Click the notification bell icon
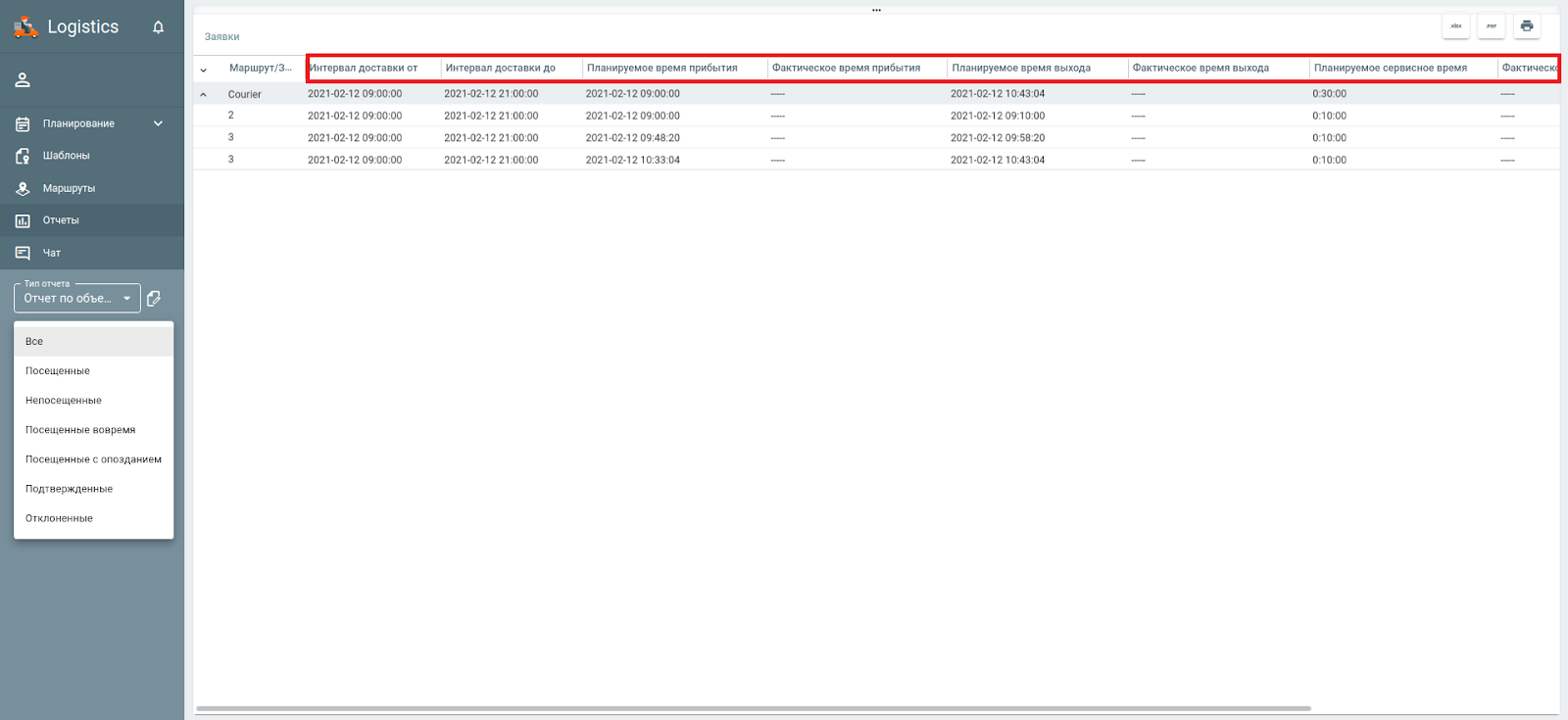The image size is (1568, 720). (x=158, y=27)
